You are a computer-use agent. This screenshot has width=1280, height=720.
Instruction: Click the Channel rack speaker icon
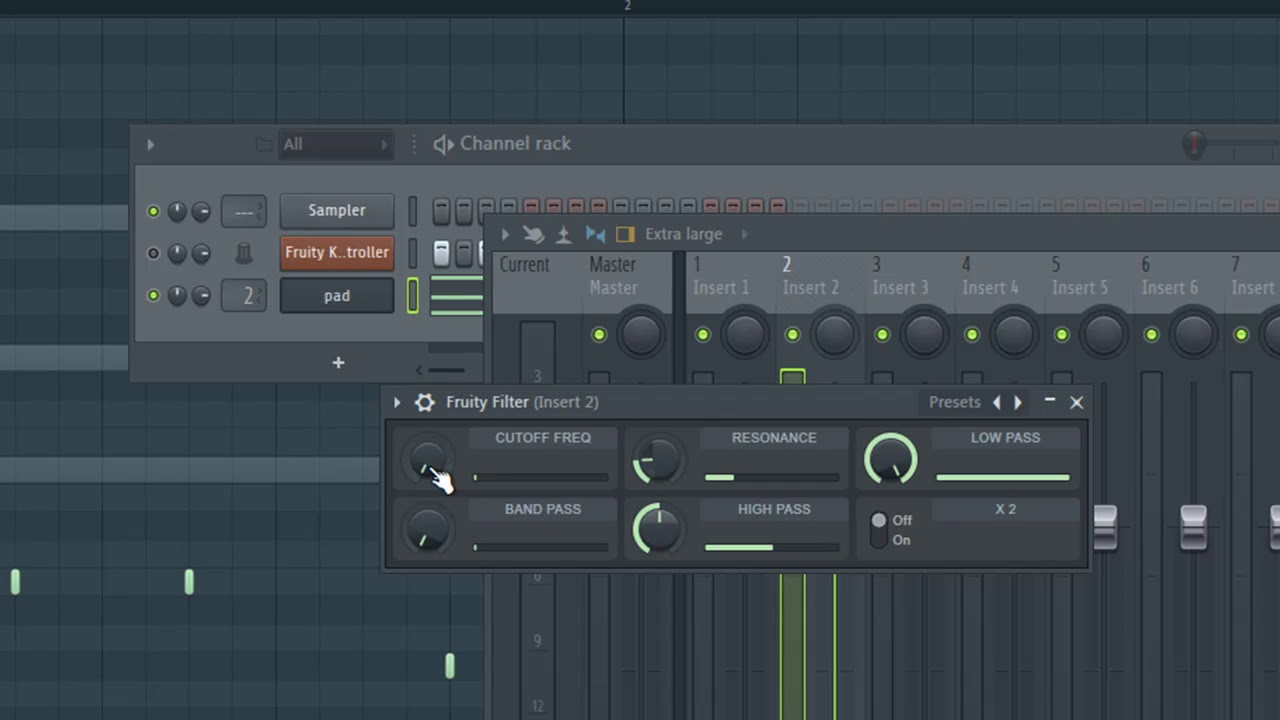[443, 145]
